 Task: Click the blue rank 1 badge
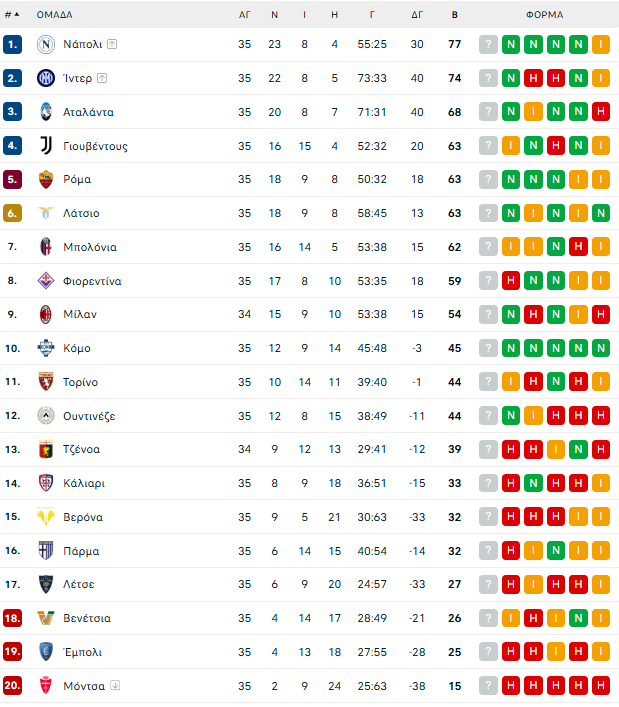point(13,44)
